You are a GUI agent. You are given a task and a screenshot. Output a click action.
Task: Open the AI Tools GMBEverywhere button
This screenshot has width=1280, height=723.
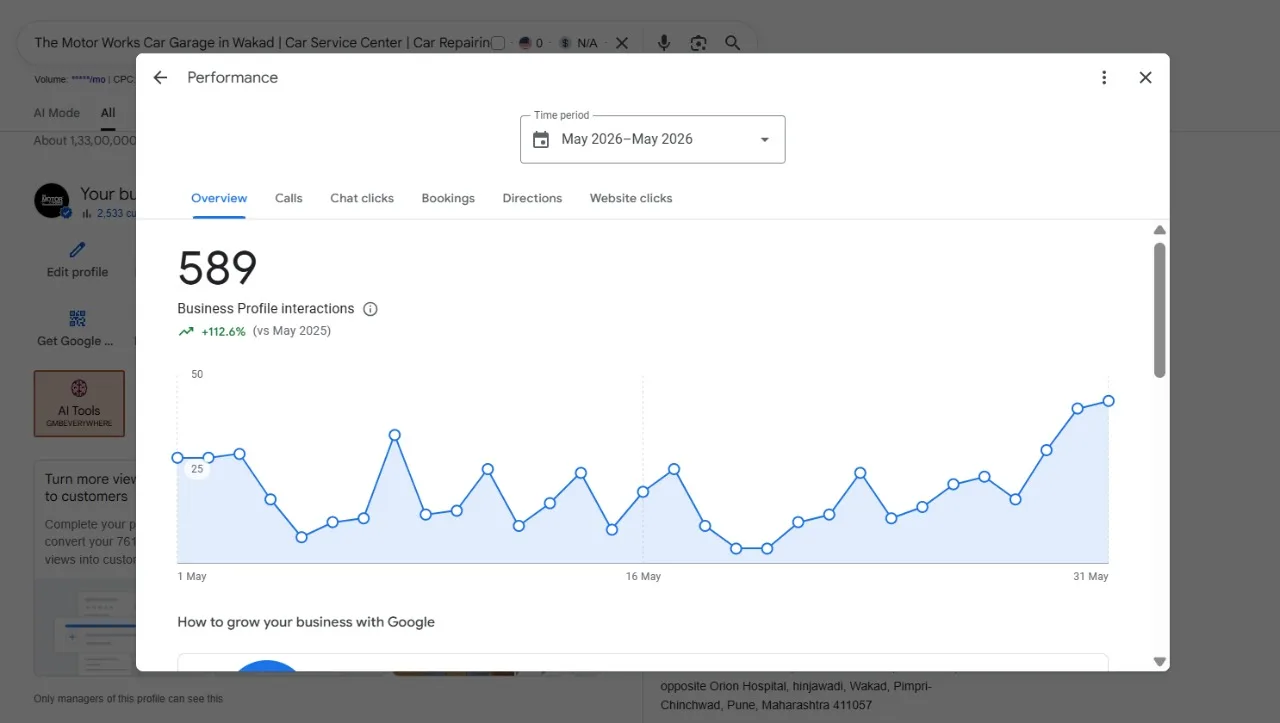click(79, 403)
